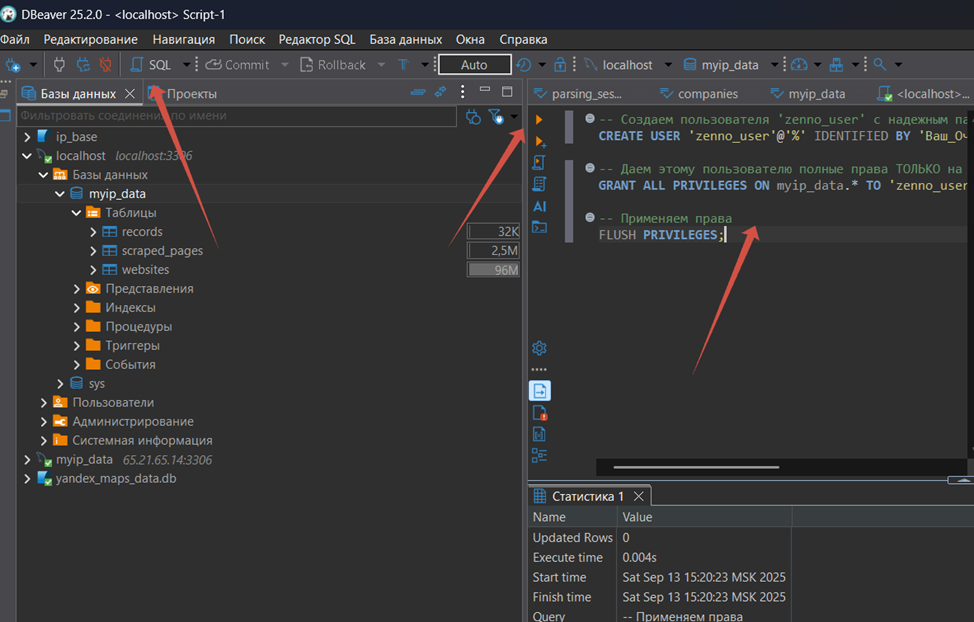Click the orange Execute SQL query icon

tap(539, 119)
